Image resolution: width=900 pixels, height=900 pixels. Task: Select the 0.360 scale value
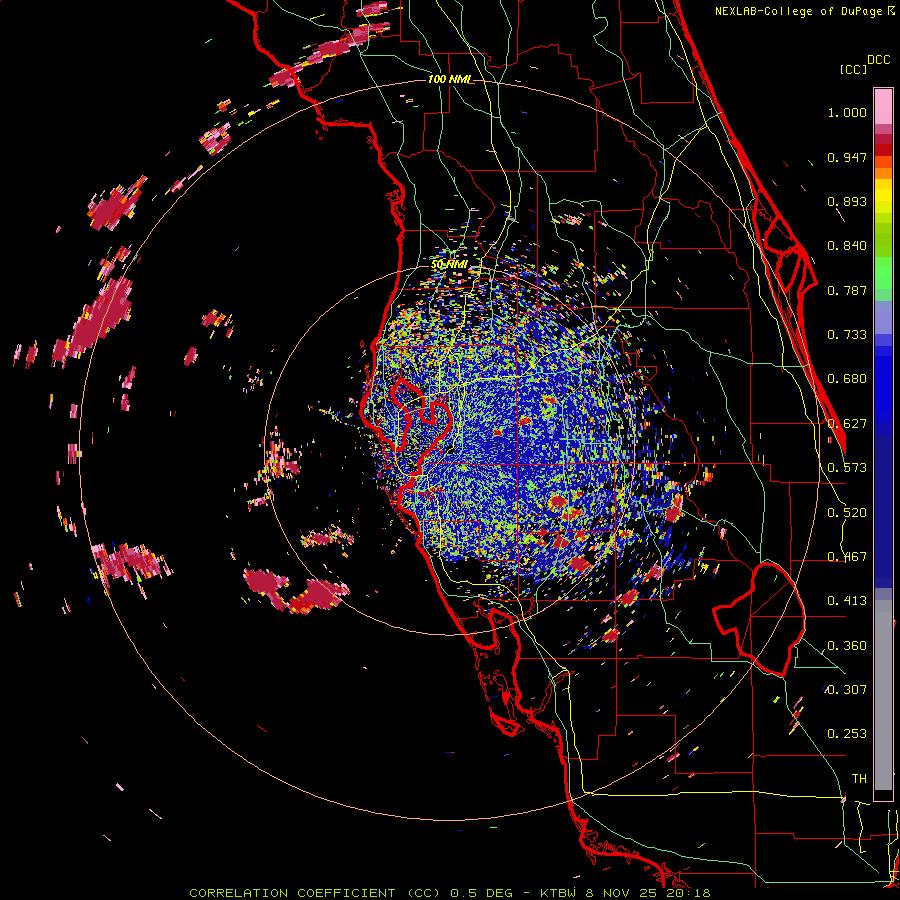[847, 646]
